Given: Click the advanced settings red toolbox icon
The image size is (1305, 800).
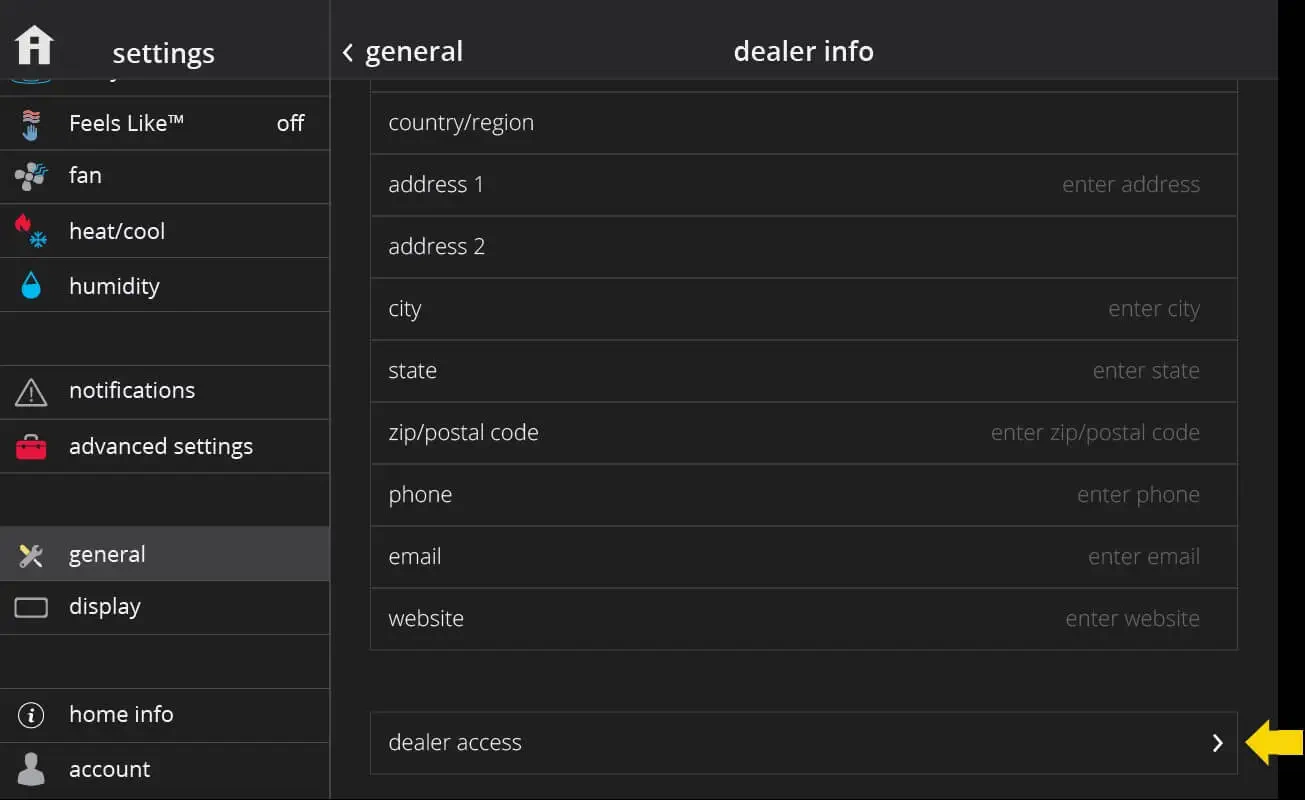Looking at the screenshot, I should coord(31,447).
